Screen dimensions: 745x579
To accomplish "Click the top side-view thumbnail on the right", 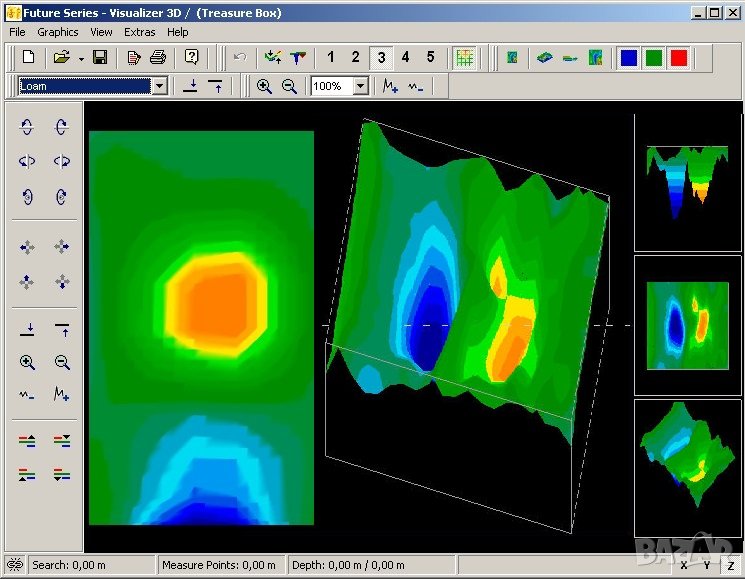I will pos(687,182).
